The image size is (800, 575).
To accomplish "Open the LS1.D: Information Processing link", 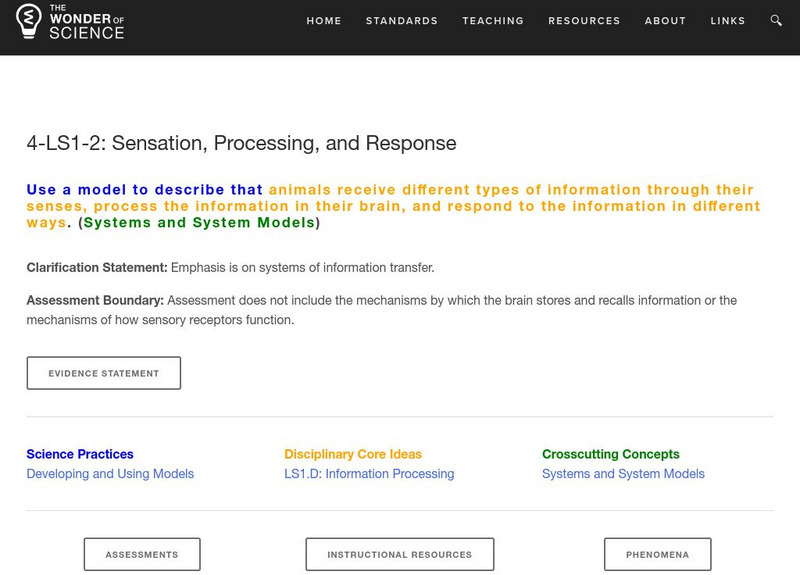I will click(x=369, y=474).
